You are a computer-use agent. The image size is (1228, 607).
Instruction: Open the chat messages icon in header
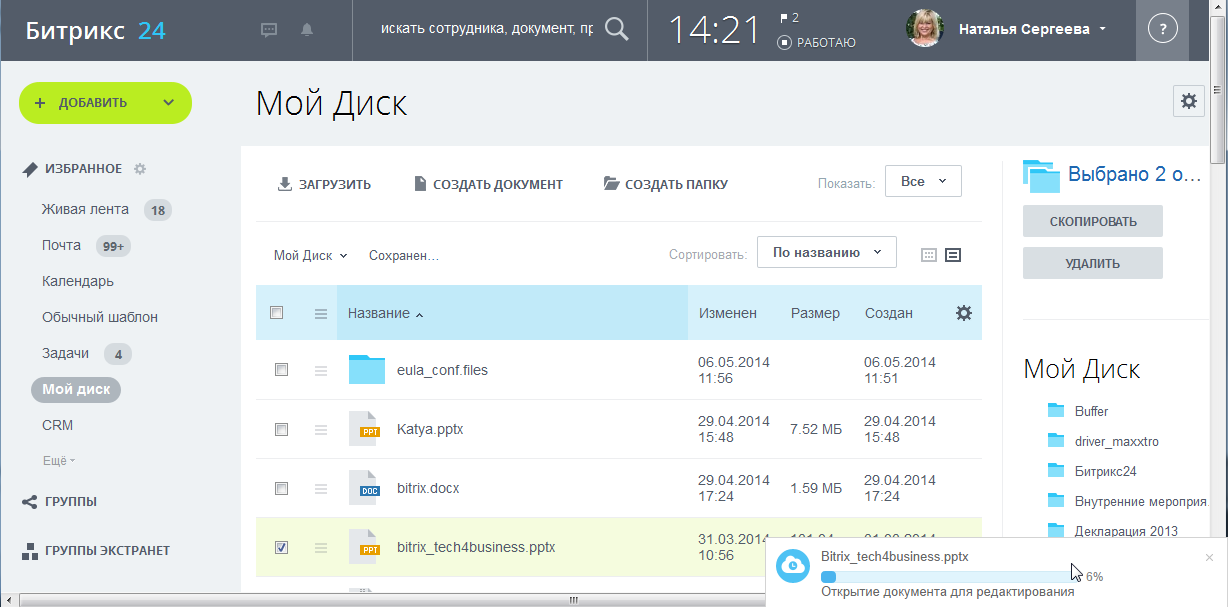(269, 30)
